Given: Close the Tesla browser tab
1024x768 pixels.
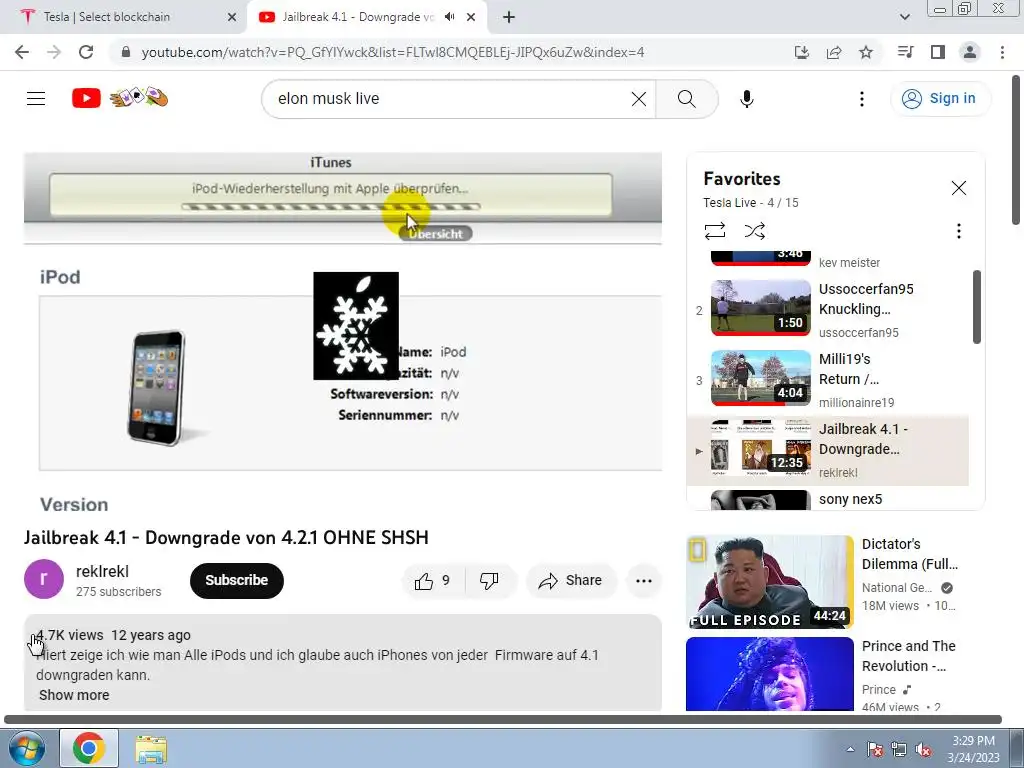Looking at the screenshot, I should [x=231, y=17].
